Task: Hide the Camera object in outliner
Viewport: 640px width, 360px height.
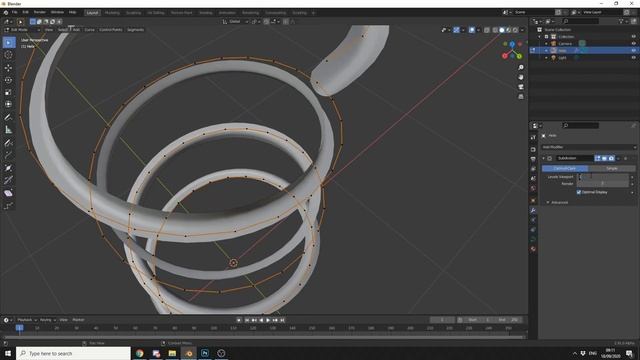Action: (633, 43)
